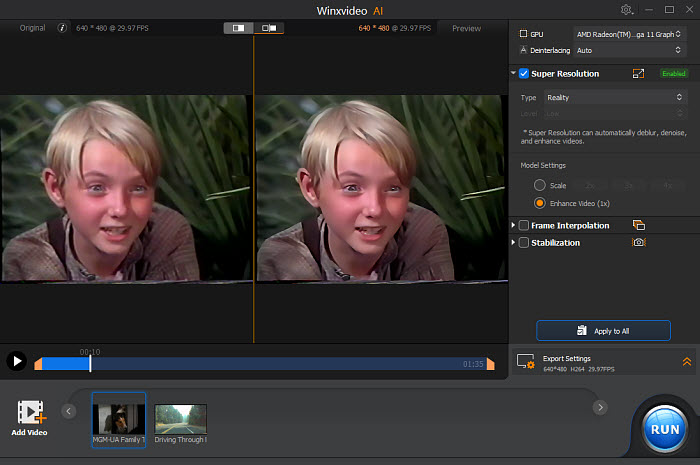
Task: Click the timeline progress bar
Action: pos(264,364)
